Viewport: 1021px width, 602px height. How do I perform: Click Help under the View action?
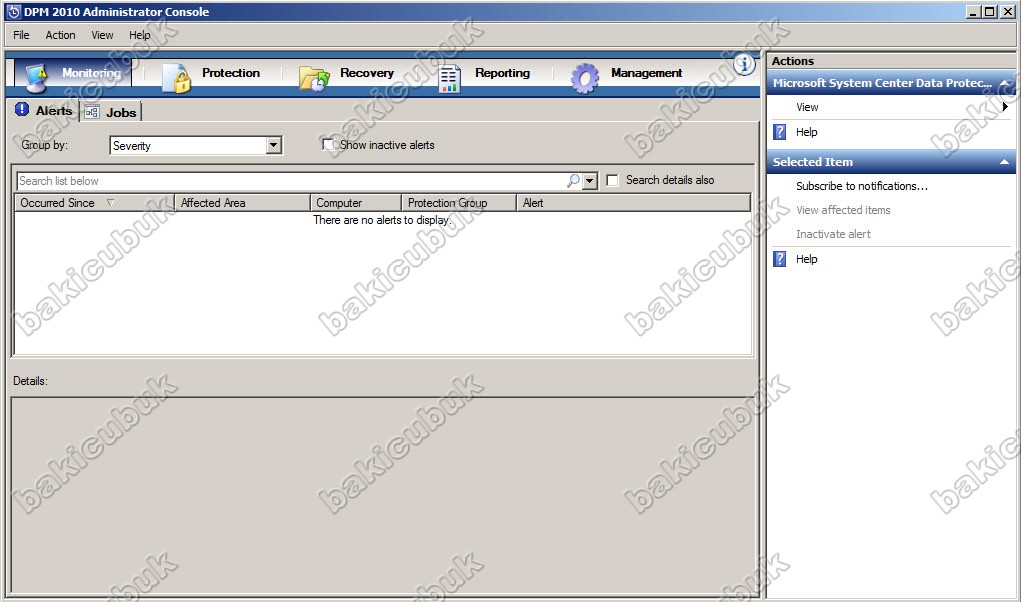point(806,132)
